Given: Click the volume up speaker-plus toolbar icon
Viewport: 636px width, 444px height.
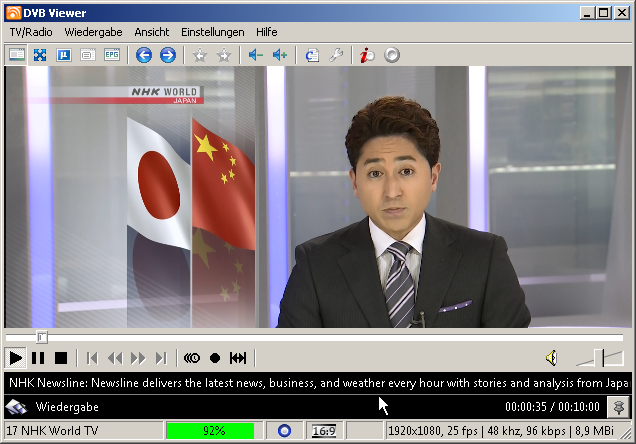Looking at the screenshot, I should pyautogui.click(x=280, y=55).
